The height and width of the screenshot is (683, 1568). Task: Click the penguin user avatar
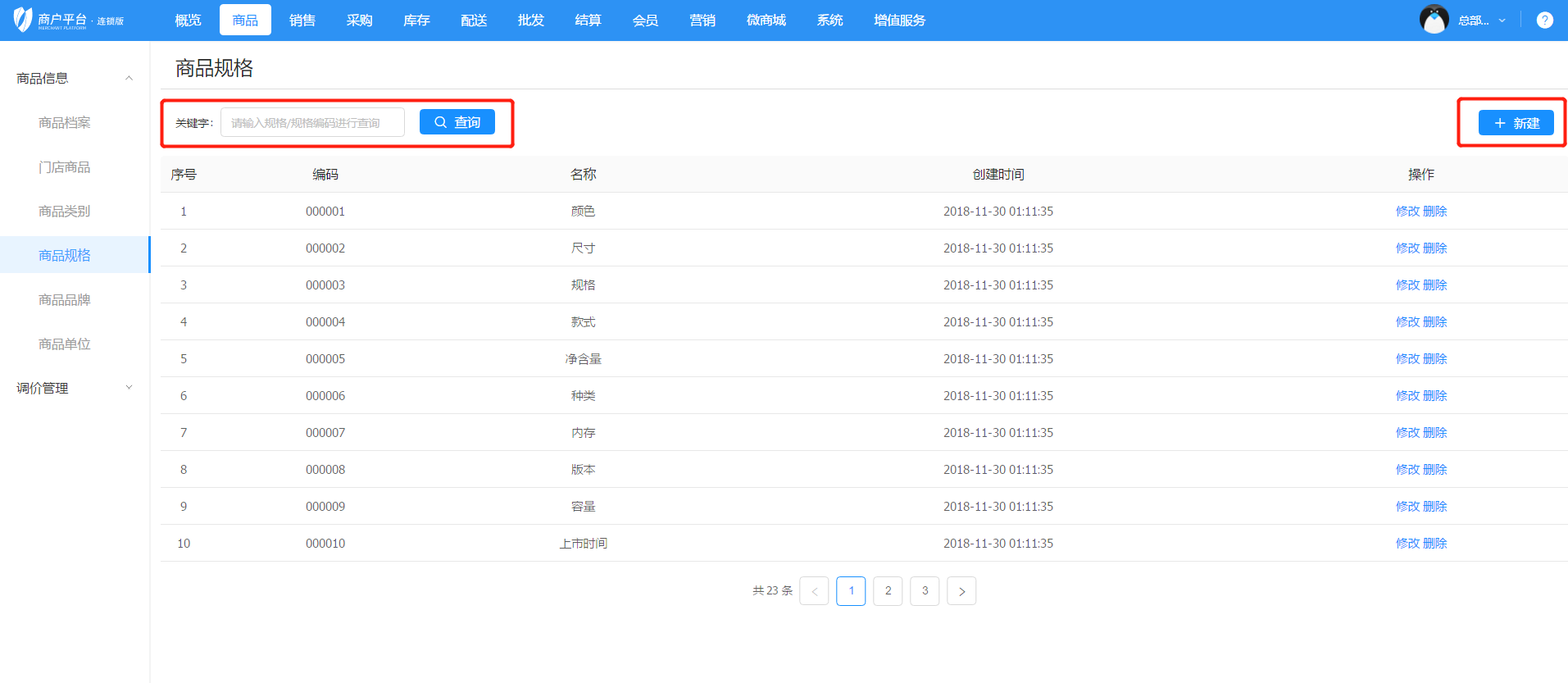[x=1434, y=20]
